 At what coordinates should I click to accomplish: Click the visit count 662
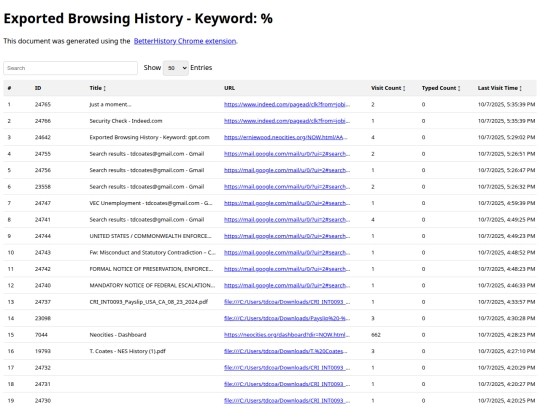click(376, 335)
